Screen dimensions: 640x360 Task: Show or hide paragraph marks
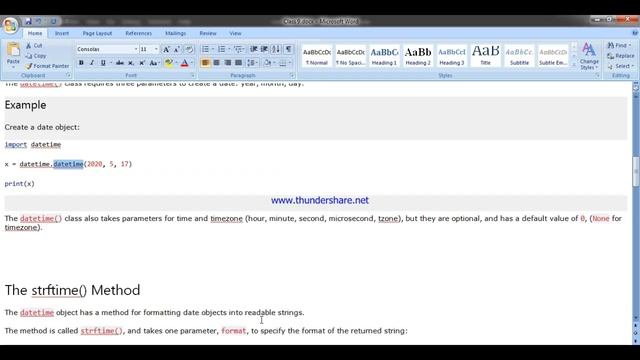coord(288,49)
